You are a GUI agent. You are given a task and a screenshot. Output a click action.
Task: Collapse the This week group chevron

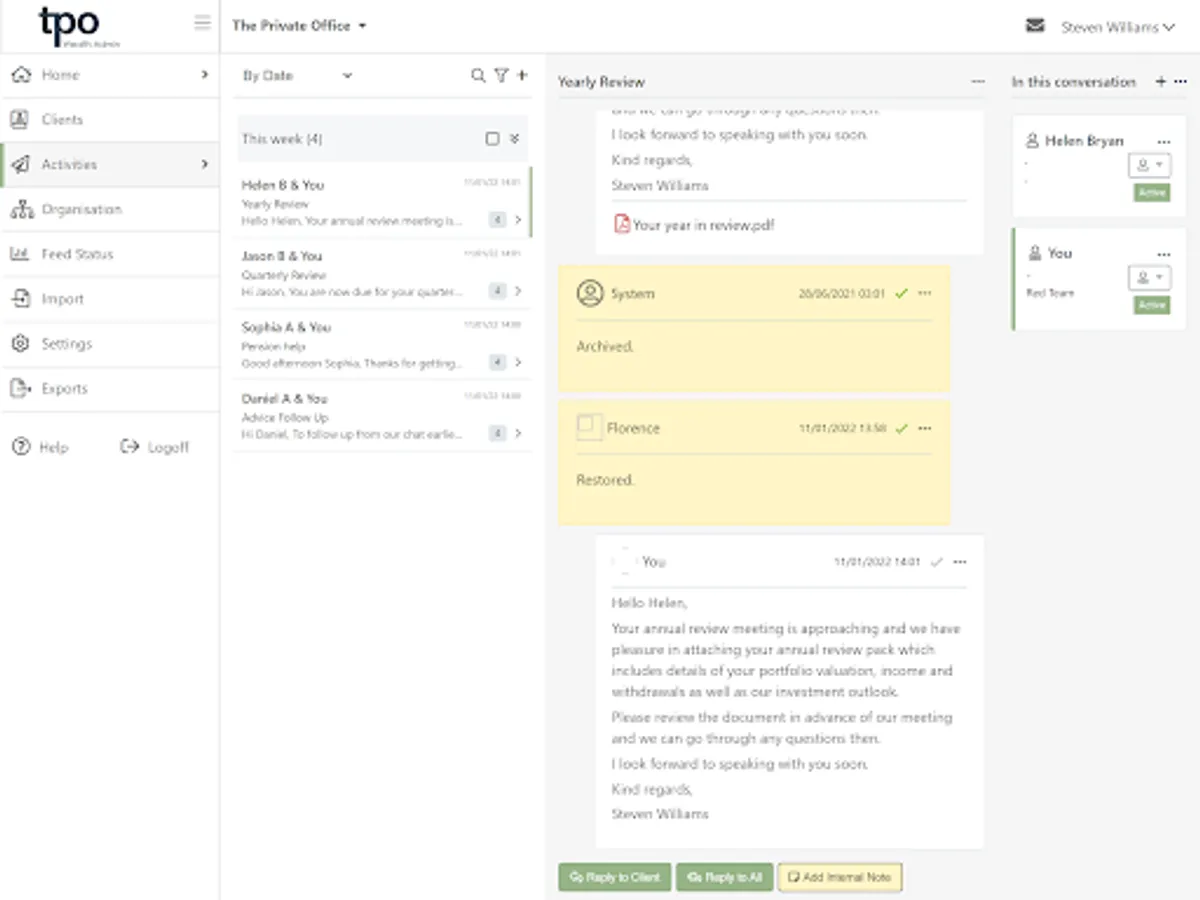514,139
